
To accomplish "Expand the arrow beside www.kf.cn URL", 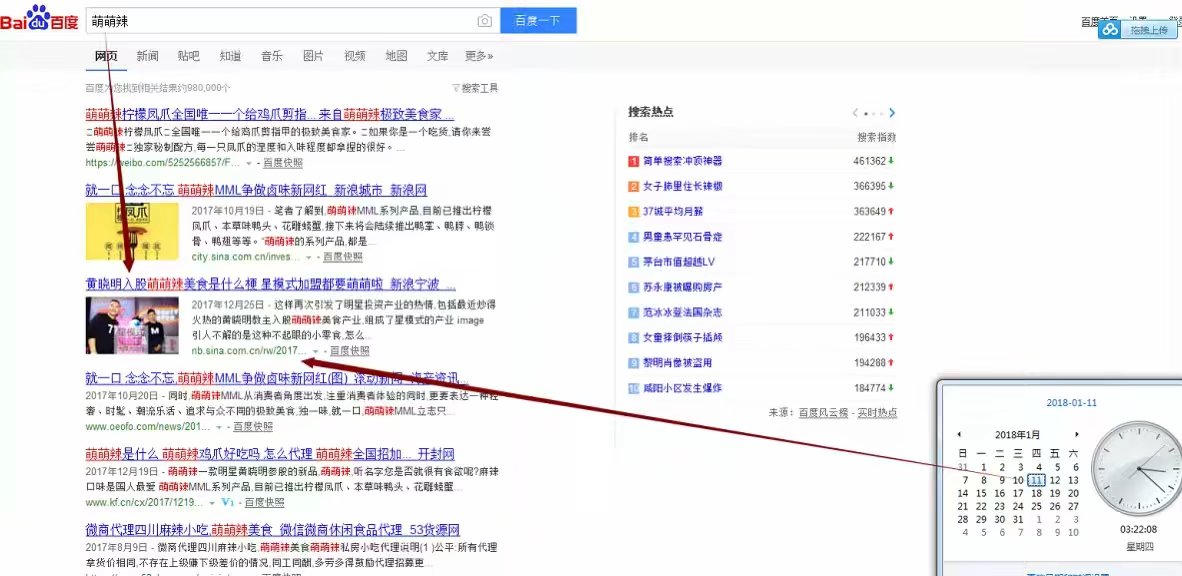I will coord(213,502).
